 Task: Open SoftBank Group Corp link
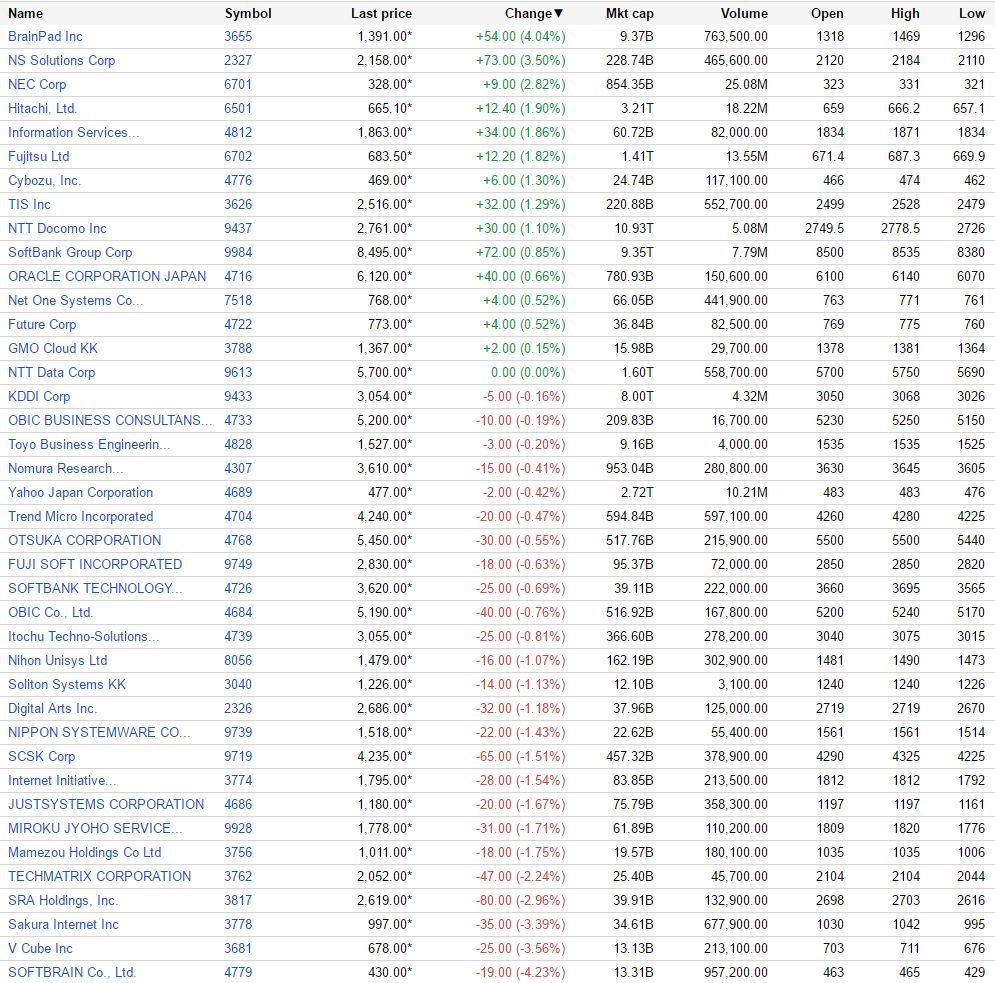point(70,253)
